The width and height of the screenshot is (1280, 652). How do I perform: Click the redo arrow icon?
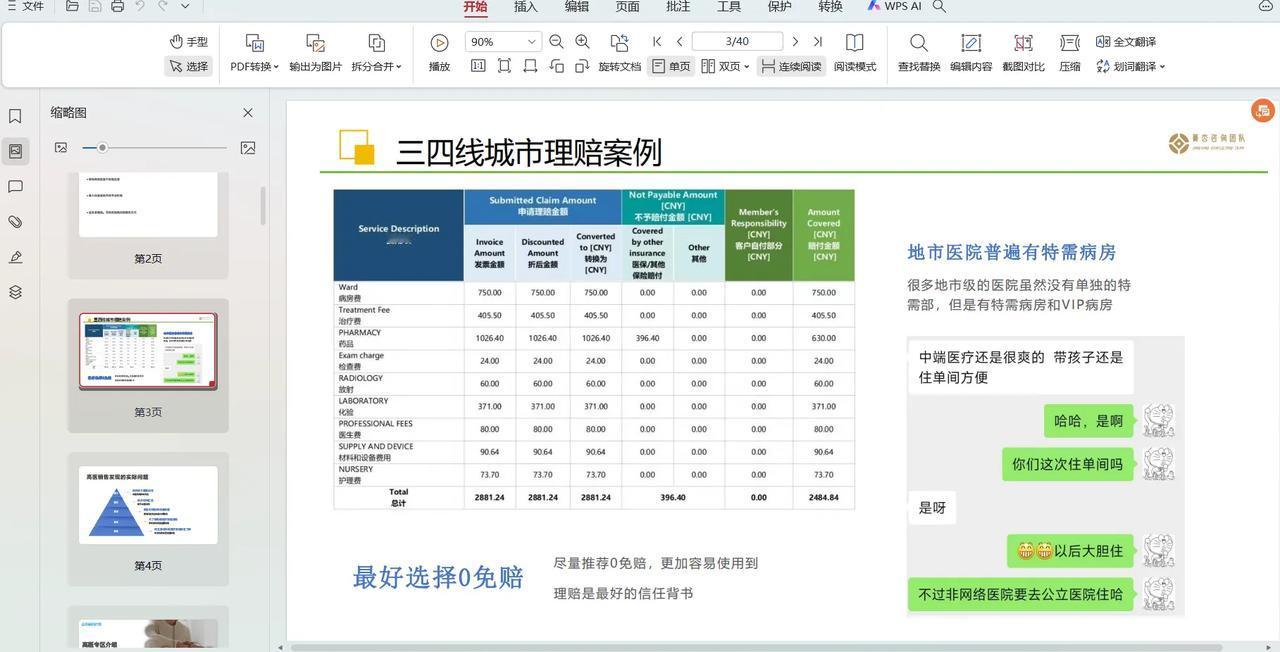point(162,6)
